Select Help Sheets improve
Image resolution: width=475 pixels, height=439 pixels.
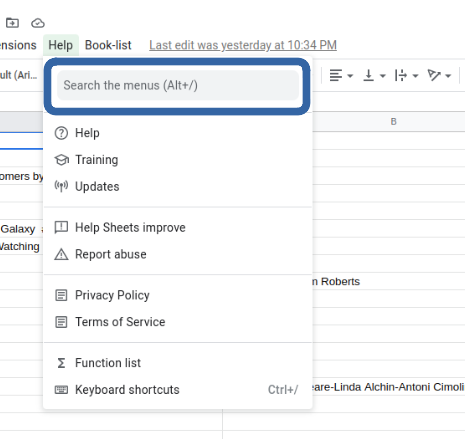click(x=178, y=228)
